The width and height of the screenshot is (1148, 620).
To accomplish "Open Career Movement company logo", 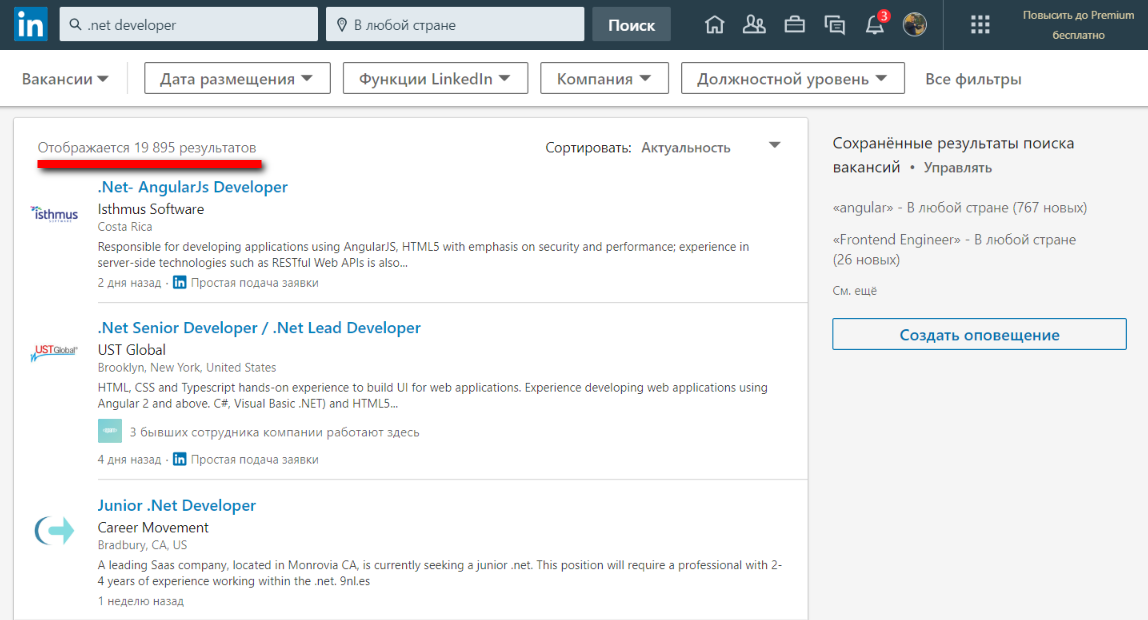I will [54, 530].
